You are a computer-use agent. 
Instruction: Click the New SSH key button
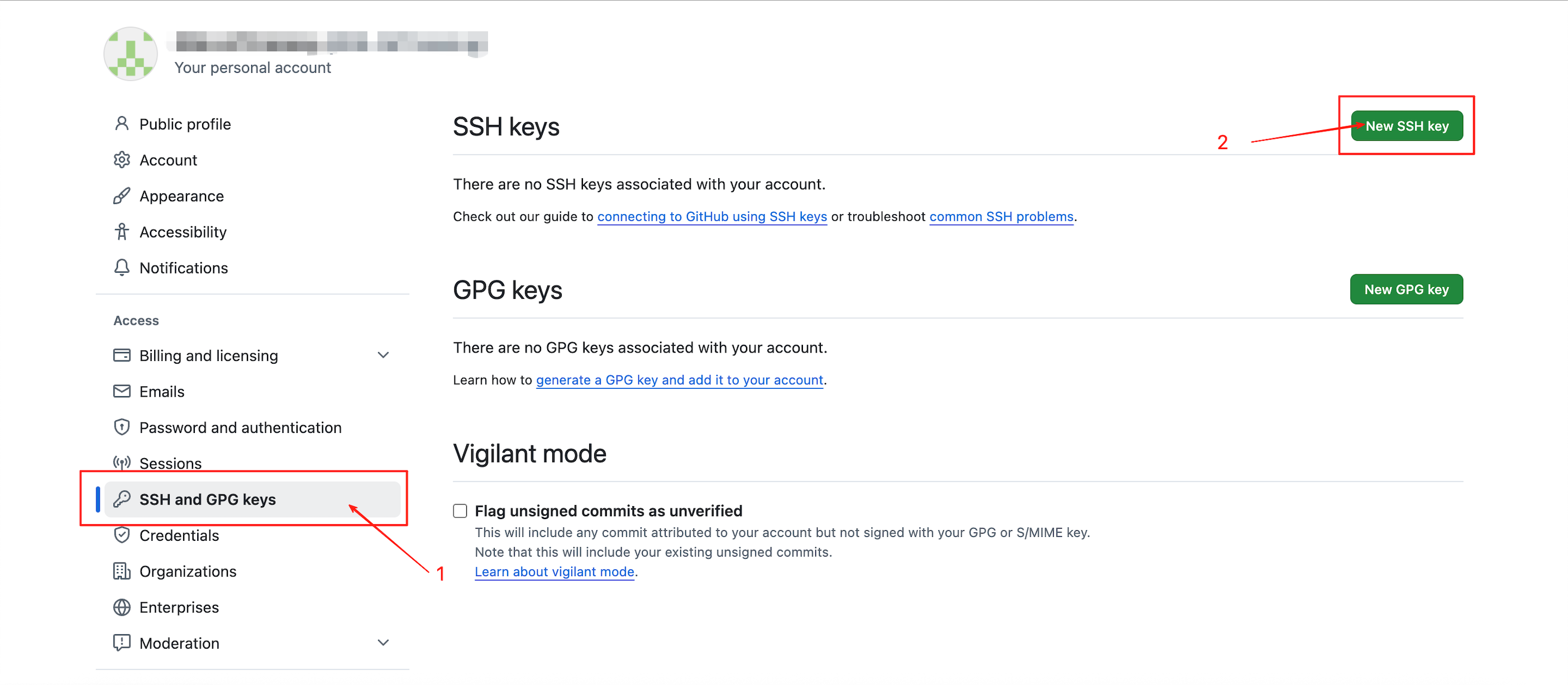[x=1407, y=125]
